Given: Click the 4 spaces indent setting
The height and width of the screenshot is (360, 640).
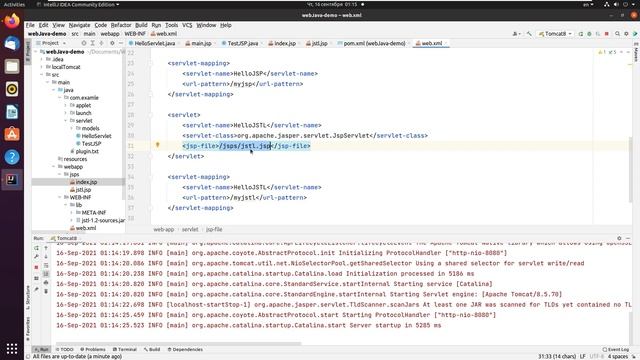Looking at the screenshot, I should [x=618, y=356].
